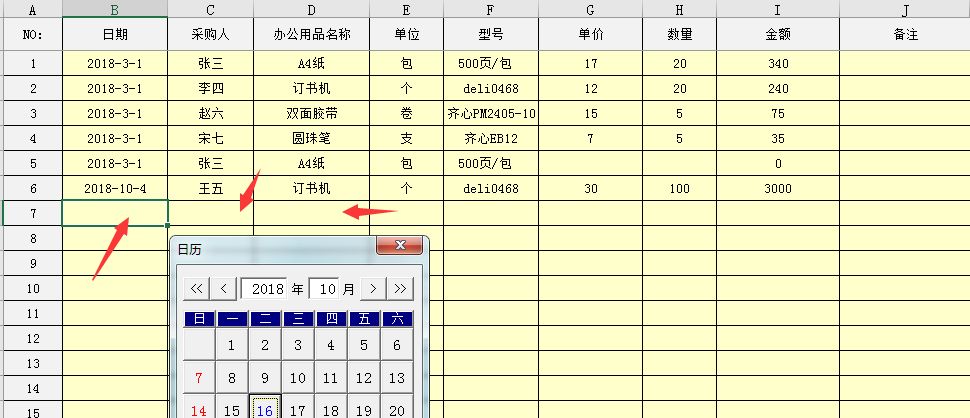The width and height of the screenshot is (970, 418).
Task: Pick day 11 in the calendar
Action: (331, 378)
